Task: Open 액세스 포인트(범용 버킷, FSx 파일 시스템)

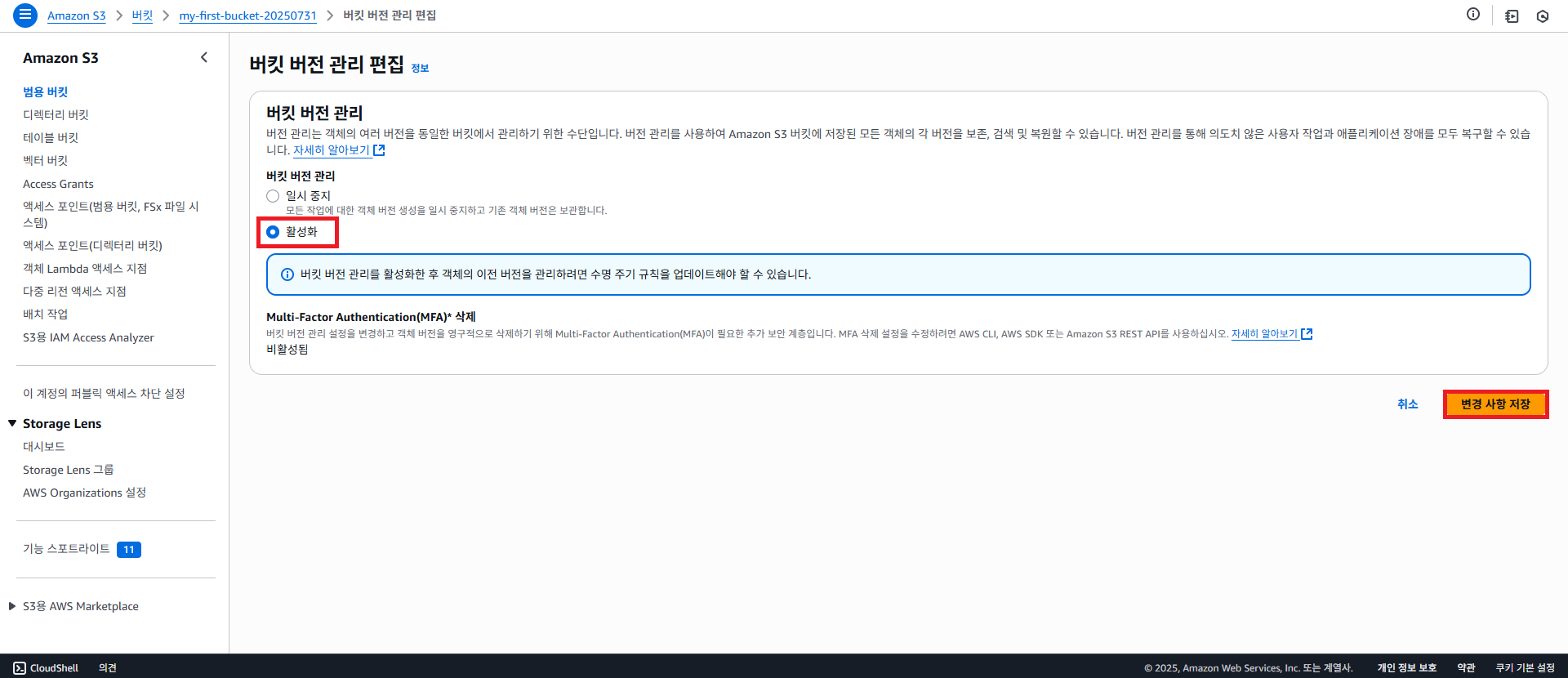Action: tap(111, 214)
